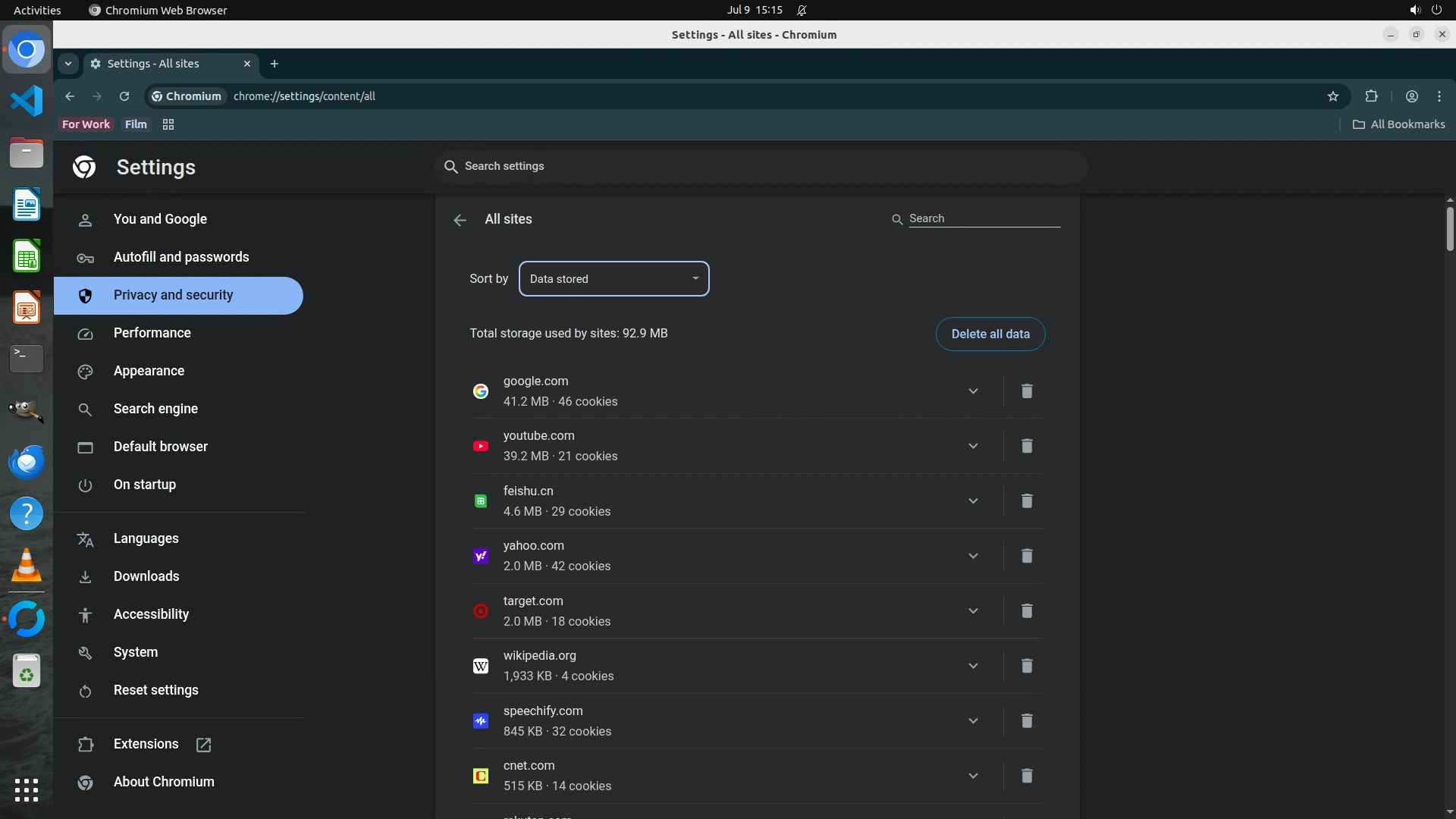The height and width of the screenshot is (819, 1456).
Task: Expand the yahoo.com entry chevron
Action: 973,556
